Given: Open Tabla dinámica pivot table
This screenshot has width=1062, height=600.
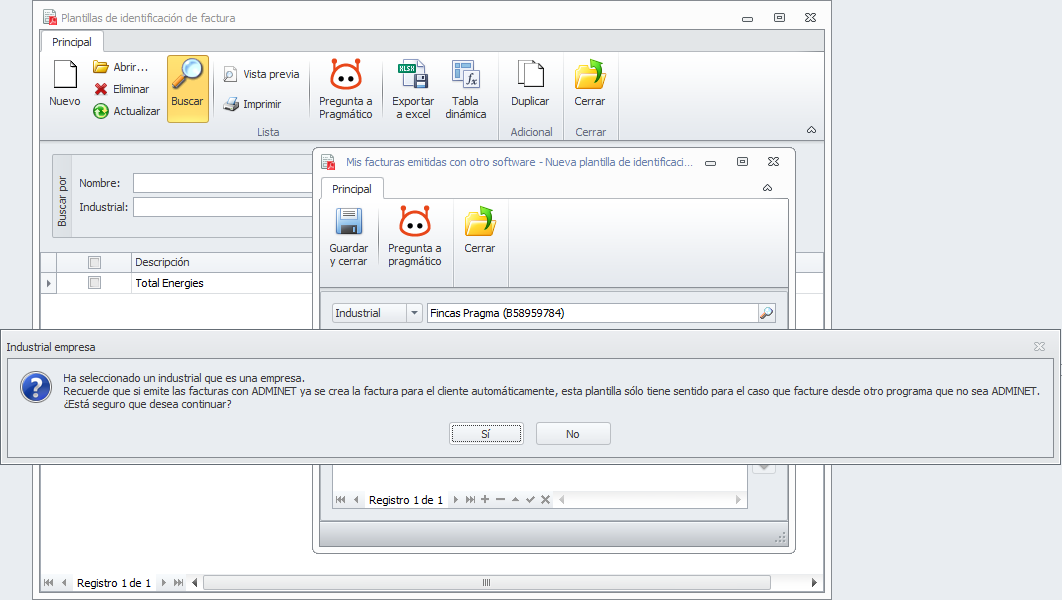Looking at the screenshot, I should (x=466, y=89).
